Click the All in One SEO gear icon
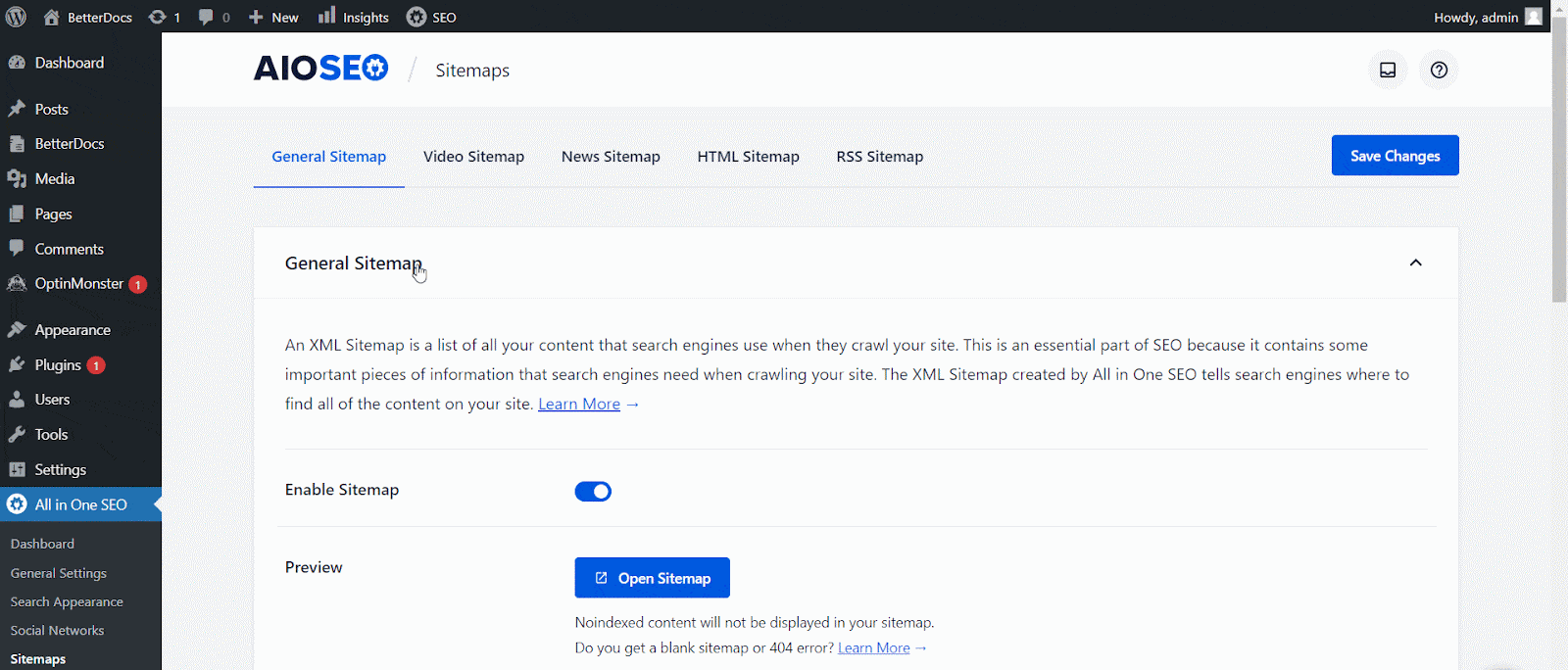The image size is (1568, 670). (x=17, y=504)
